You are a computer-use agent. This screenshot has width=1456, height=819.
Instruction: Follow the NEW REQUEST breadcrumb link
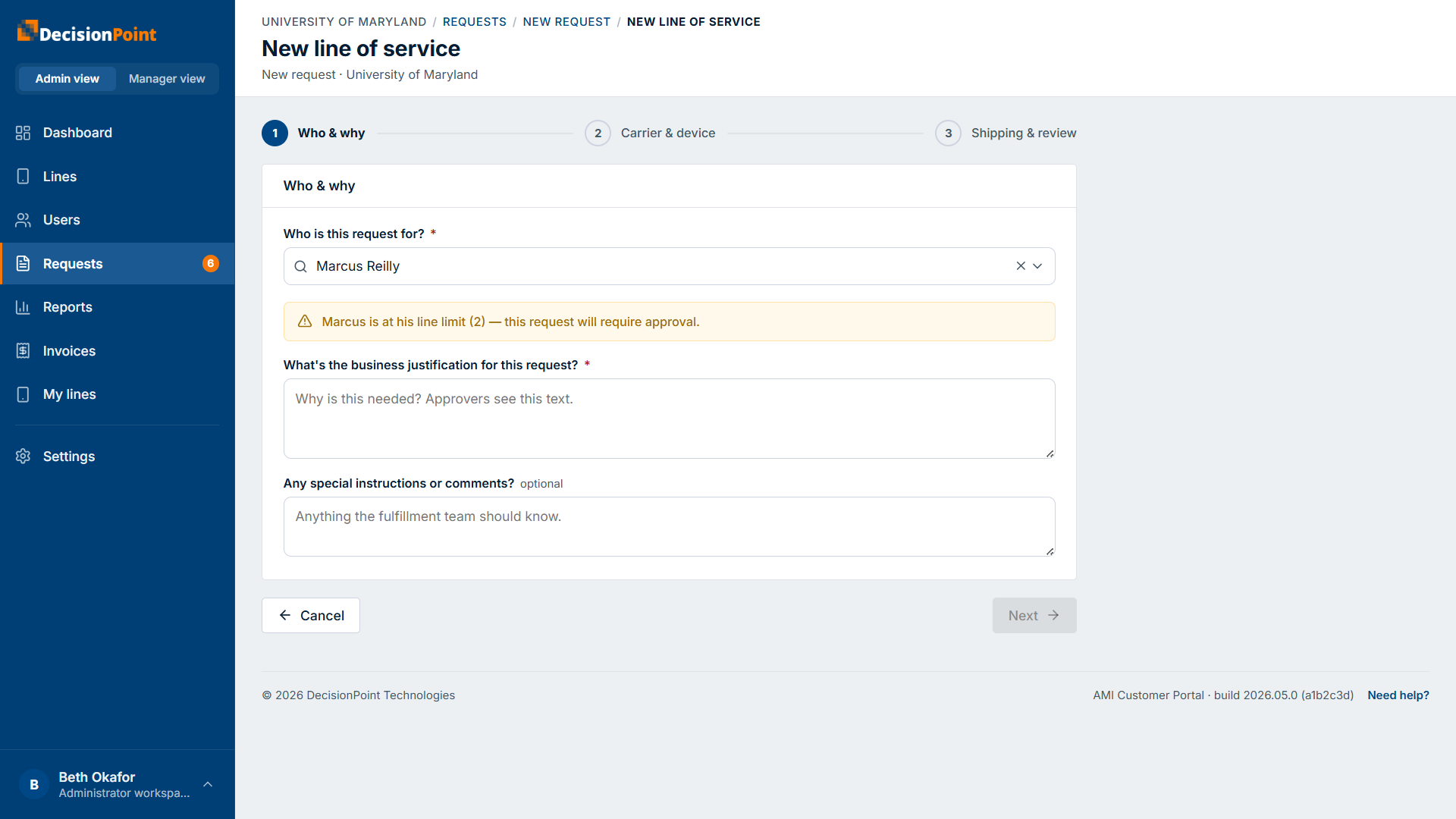click(566, 22)
